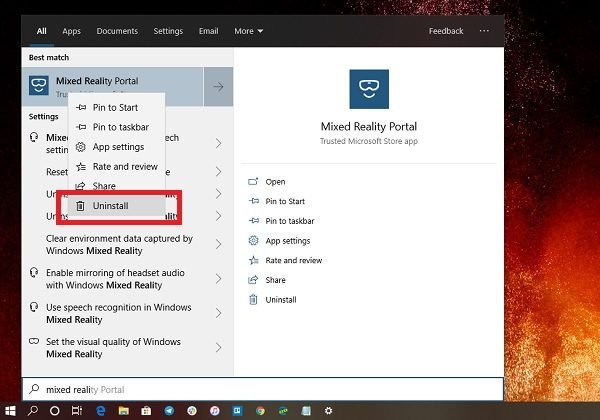Click Uninstall in the details pane
The height and width of the screenshot is (420, 600).
[x=281, y=300]
